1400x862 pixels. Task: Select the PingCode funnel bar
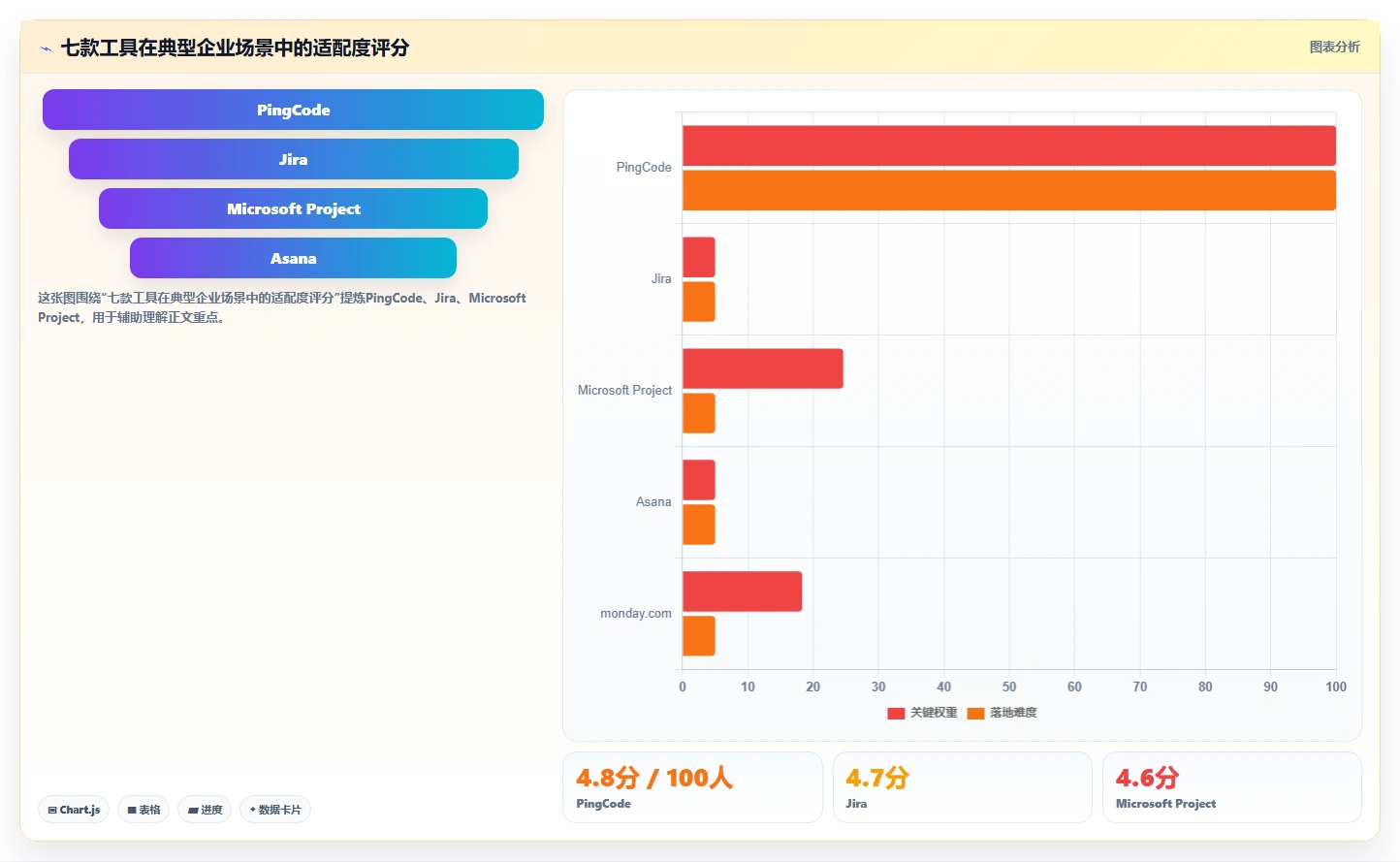[x=293, y=110]
